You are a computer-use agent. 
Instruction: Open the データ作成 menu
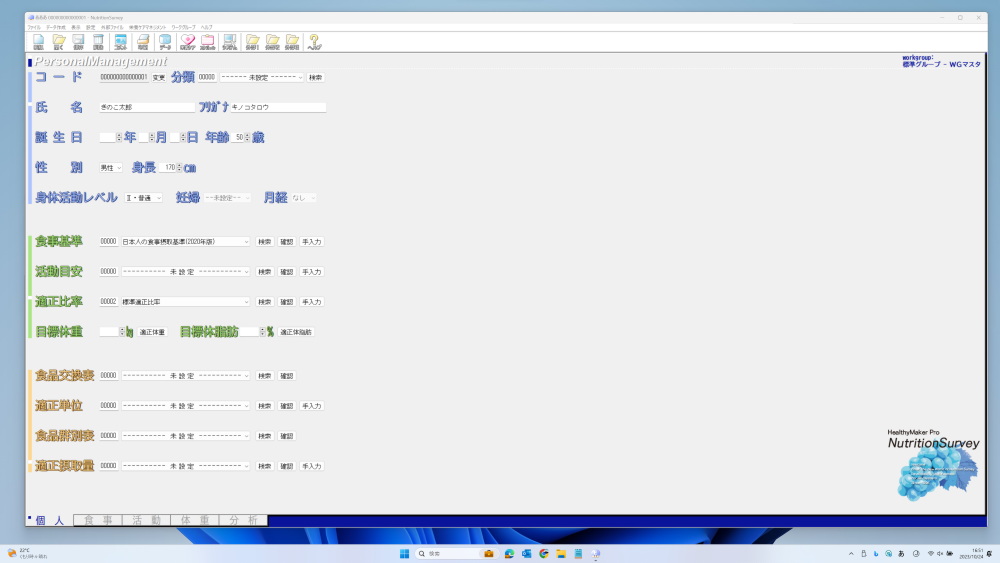click(55, 27)
